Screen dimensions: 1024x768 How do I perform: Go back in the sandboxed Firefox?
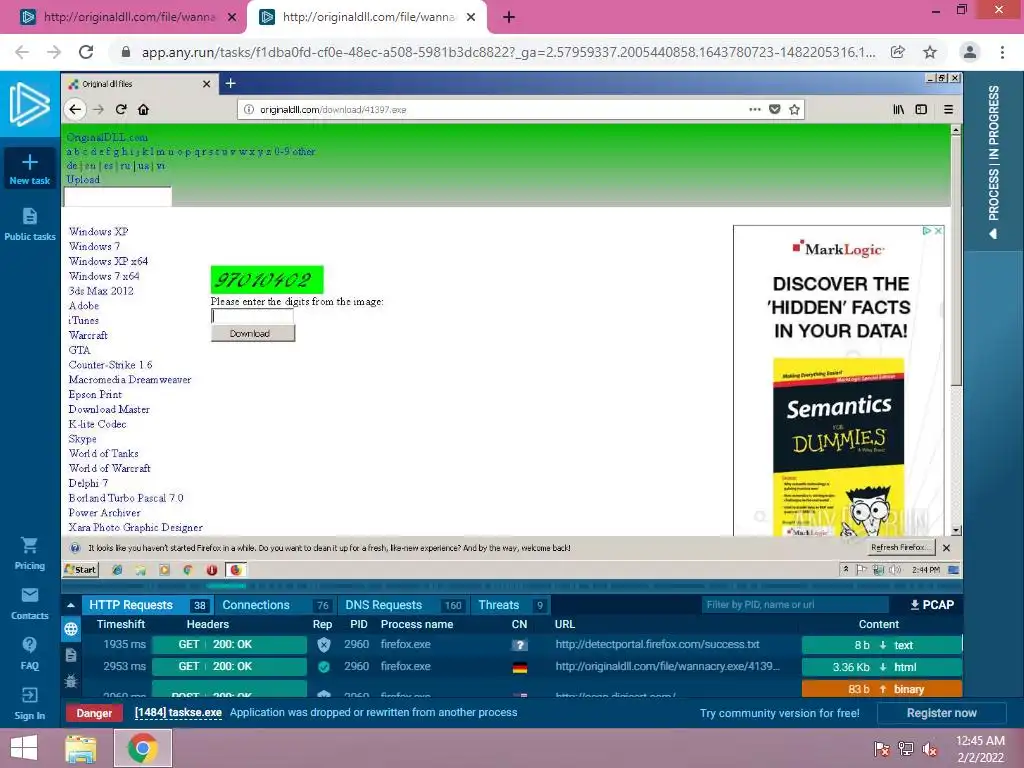coord(76,110)
